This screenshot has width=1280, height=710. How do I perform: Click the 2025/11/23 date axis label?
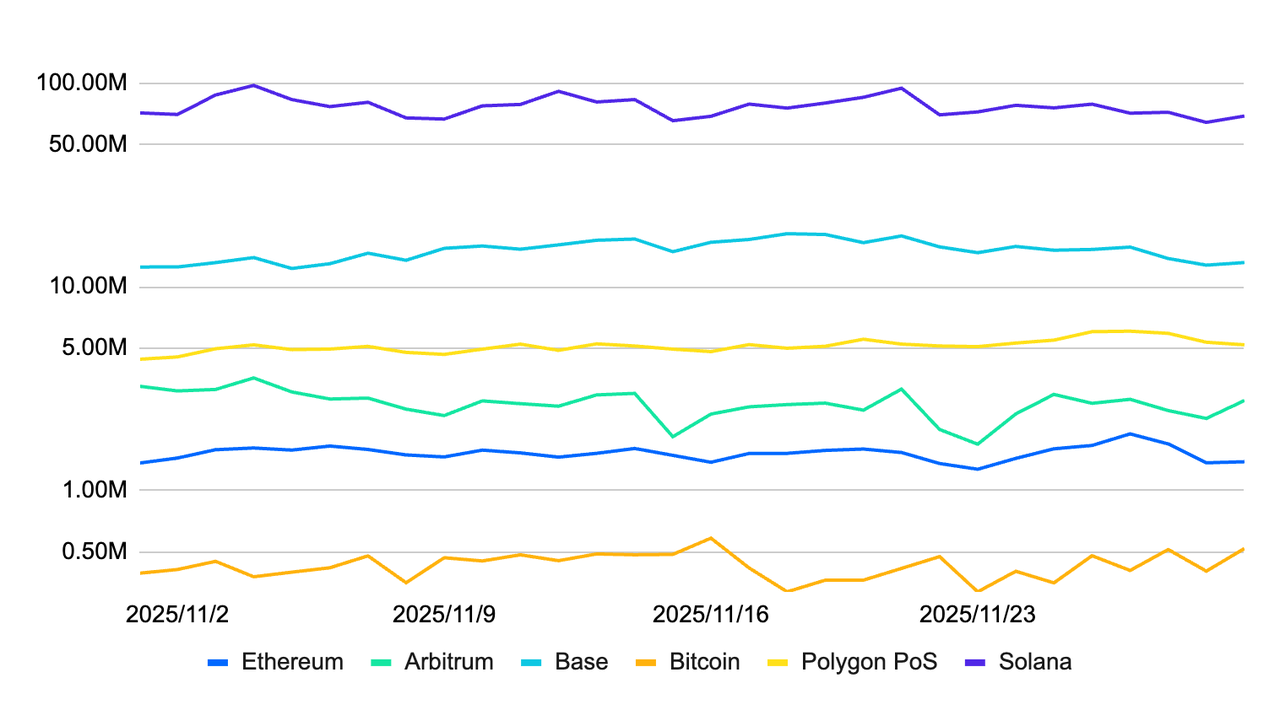977,614
